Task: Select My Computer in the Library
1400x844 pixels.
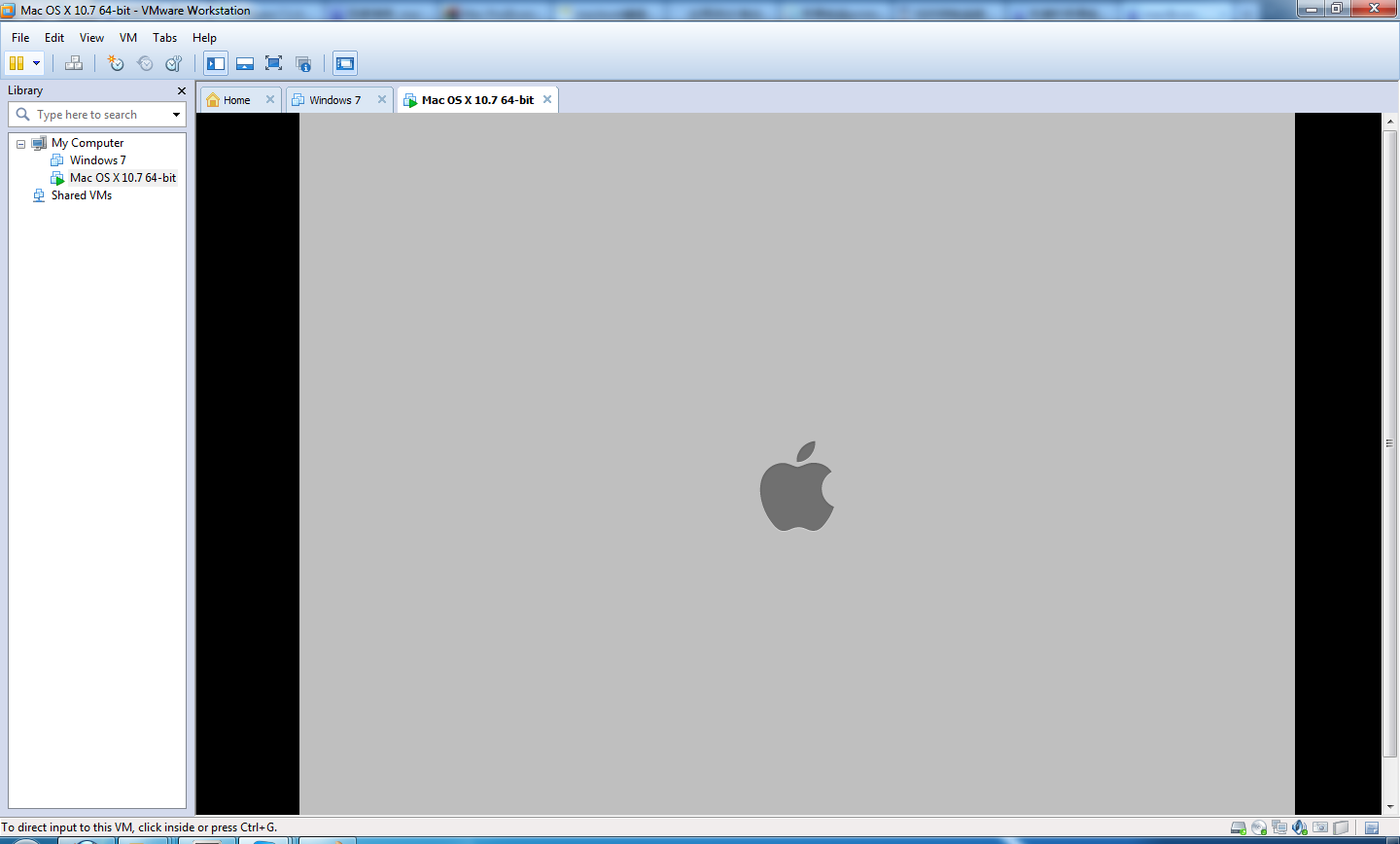Action: pos(87,143)
